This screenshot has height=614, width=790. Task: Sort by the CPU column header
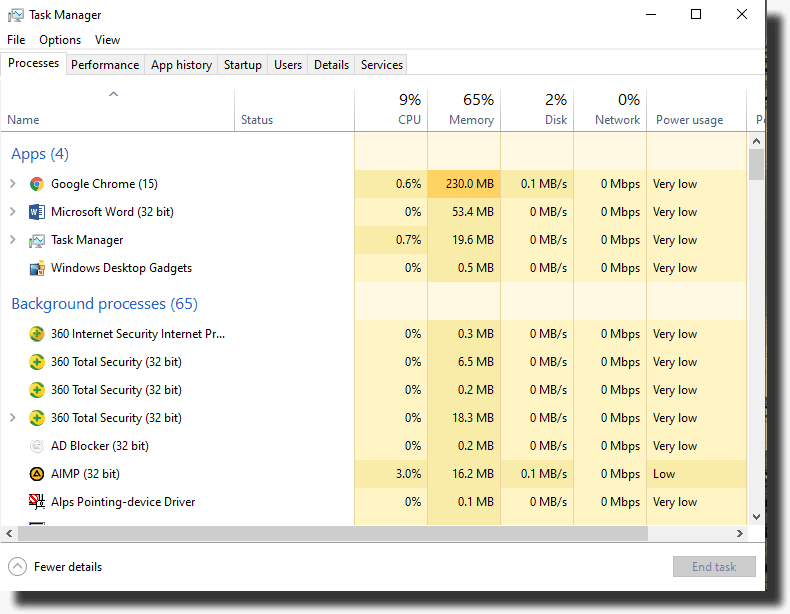tap(391, 111)
